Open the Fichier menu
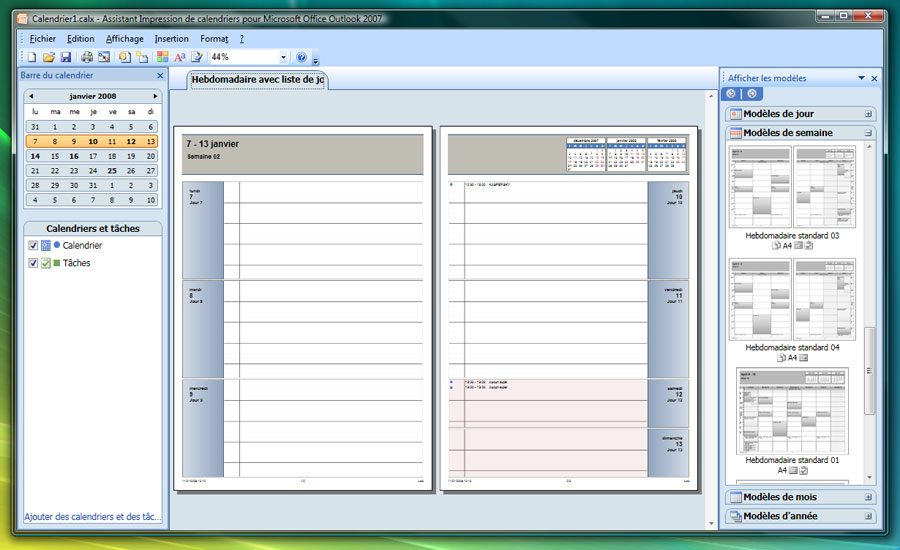Viewport: 900px width, 550px height. [x=42, y=38]
